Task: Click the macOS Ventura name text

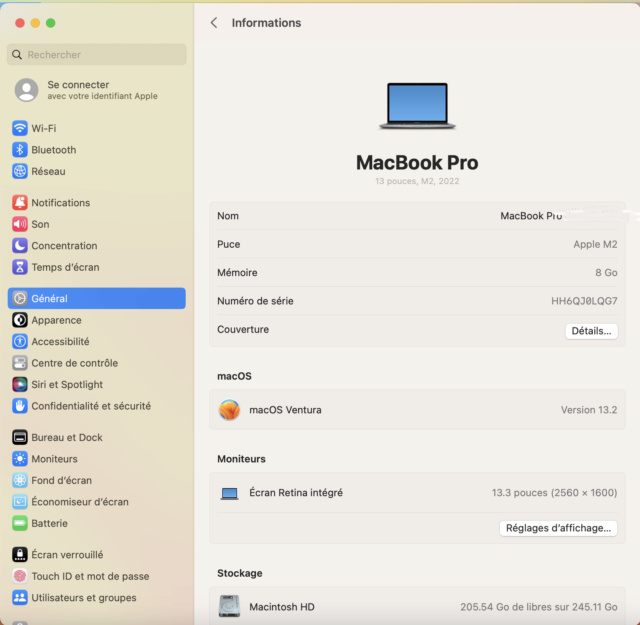Action: click(x=285, y=409)
